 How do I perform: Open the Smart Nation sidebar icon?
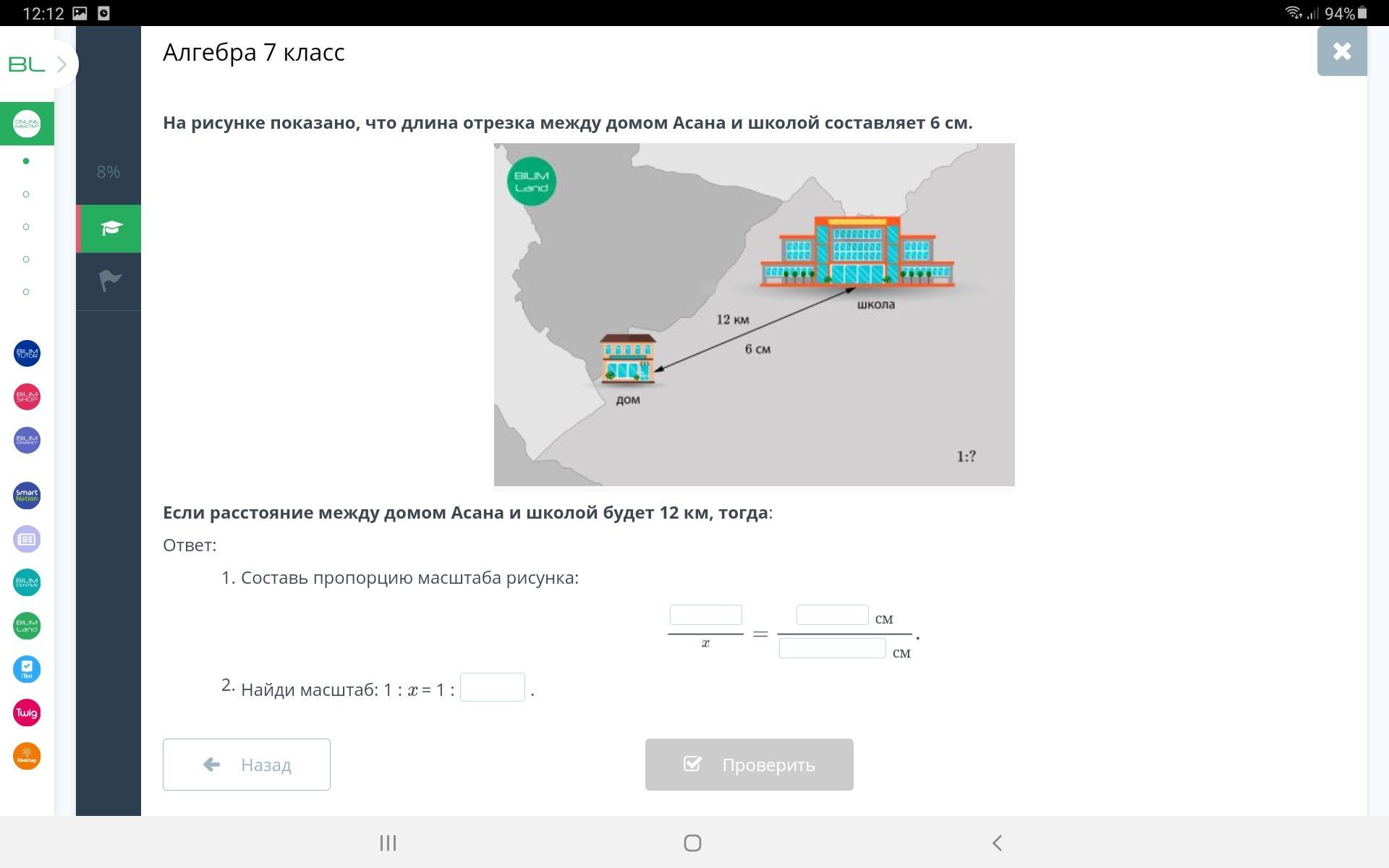27,495
